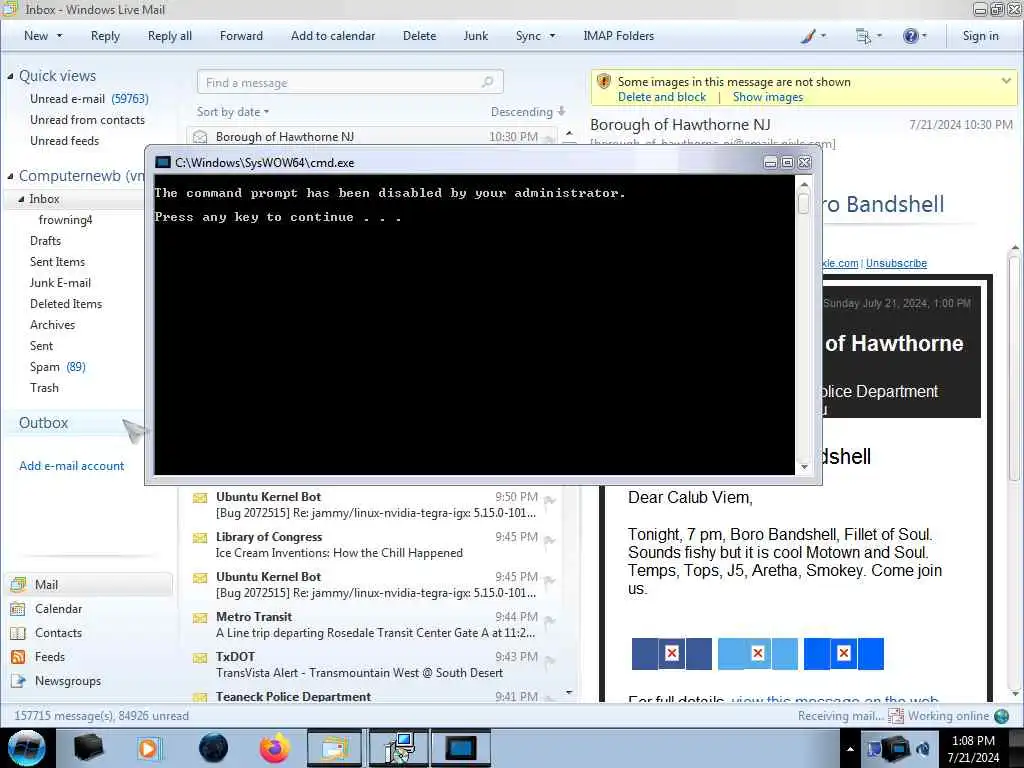
Task: Click the first broken social image in email
Action: point(671,654)
